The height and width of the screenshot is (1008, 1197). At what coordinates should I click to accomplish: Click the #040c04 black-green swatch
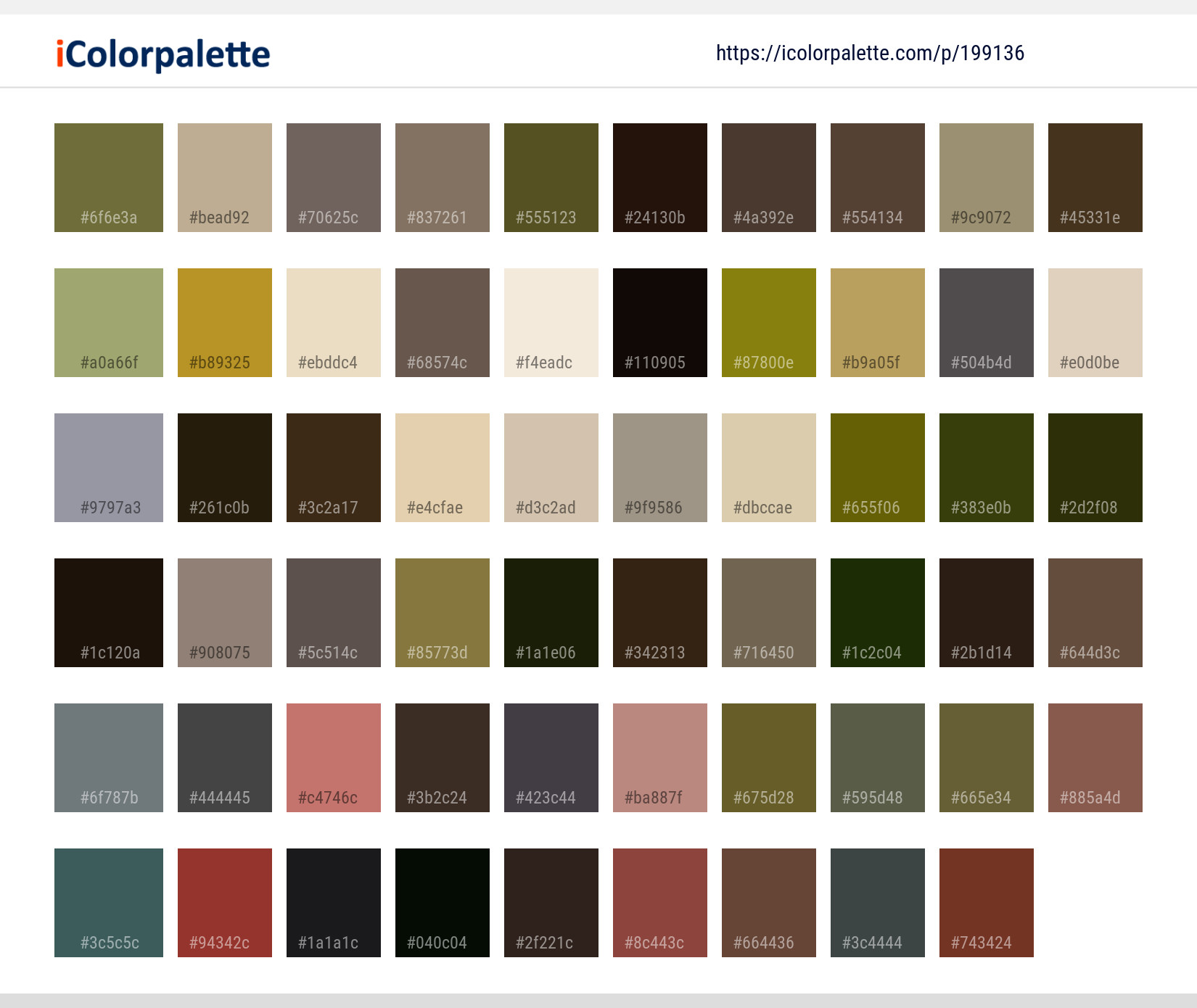[x=443, y=903]
